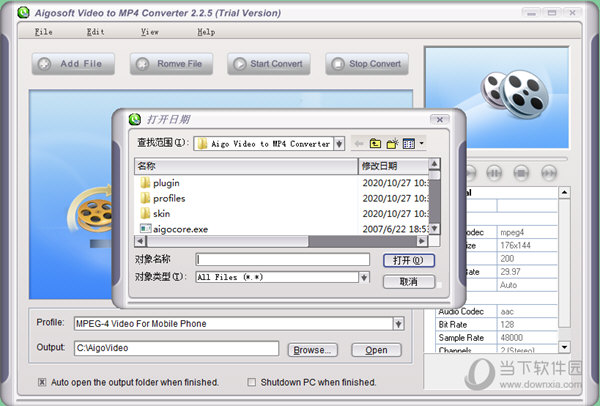Click the preview seek slider
600x406 pixels.
tap(517, 158)
